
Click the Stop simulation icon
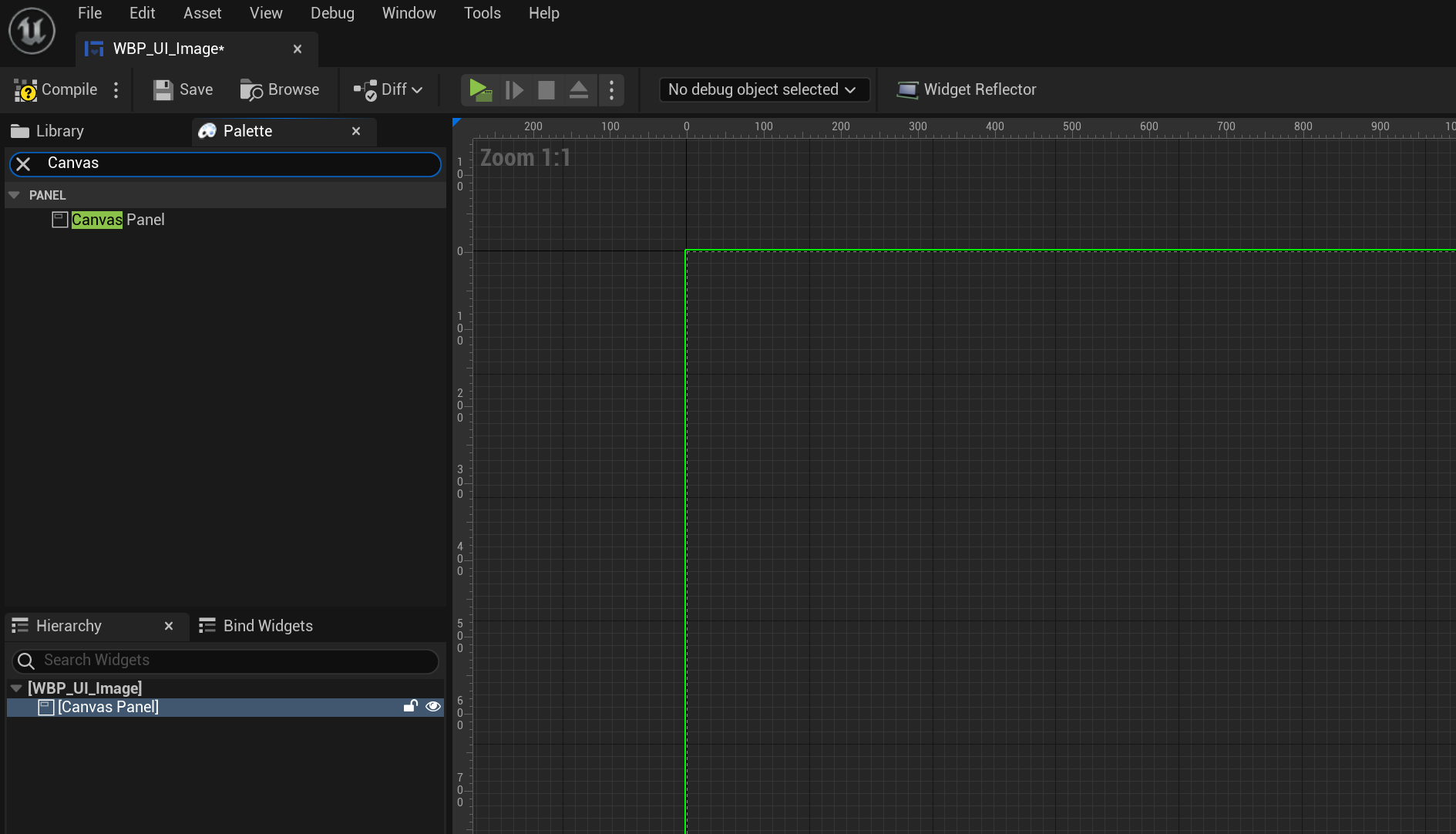546,90
